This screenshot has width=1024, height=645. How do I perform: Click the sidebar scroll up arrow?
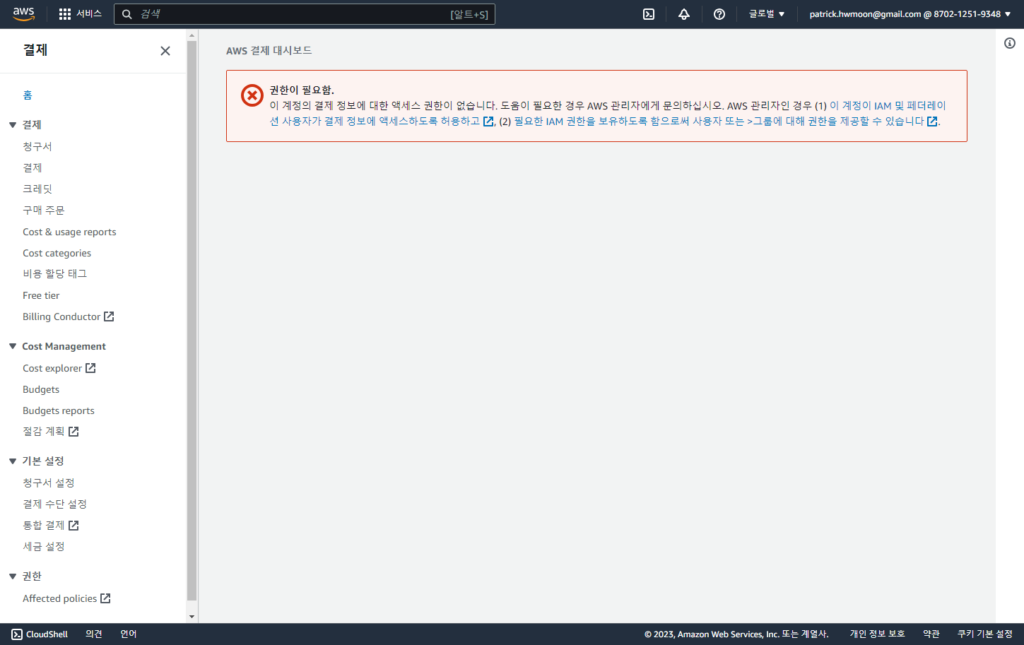tap(192, 35)
